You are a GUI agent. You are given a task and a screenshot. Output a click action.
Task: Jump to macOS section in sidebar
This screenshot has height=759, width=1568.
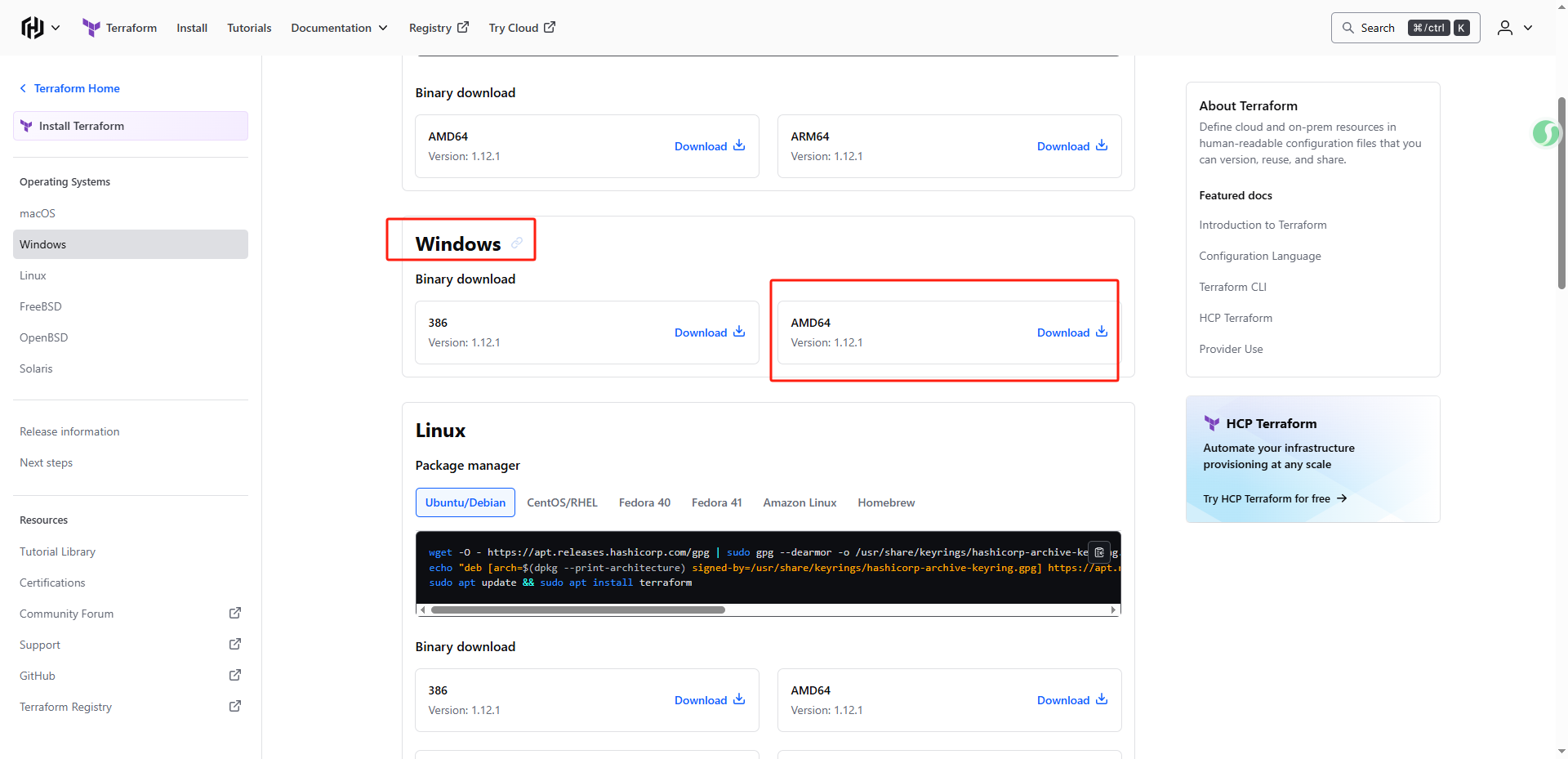(38, 213)
